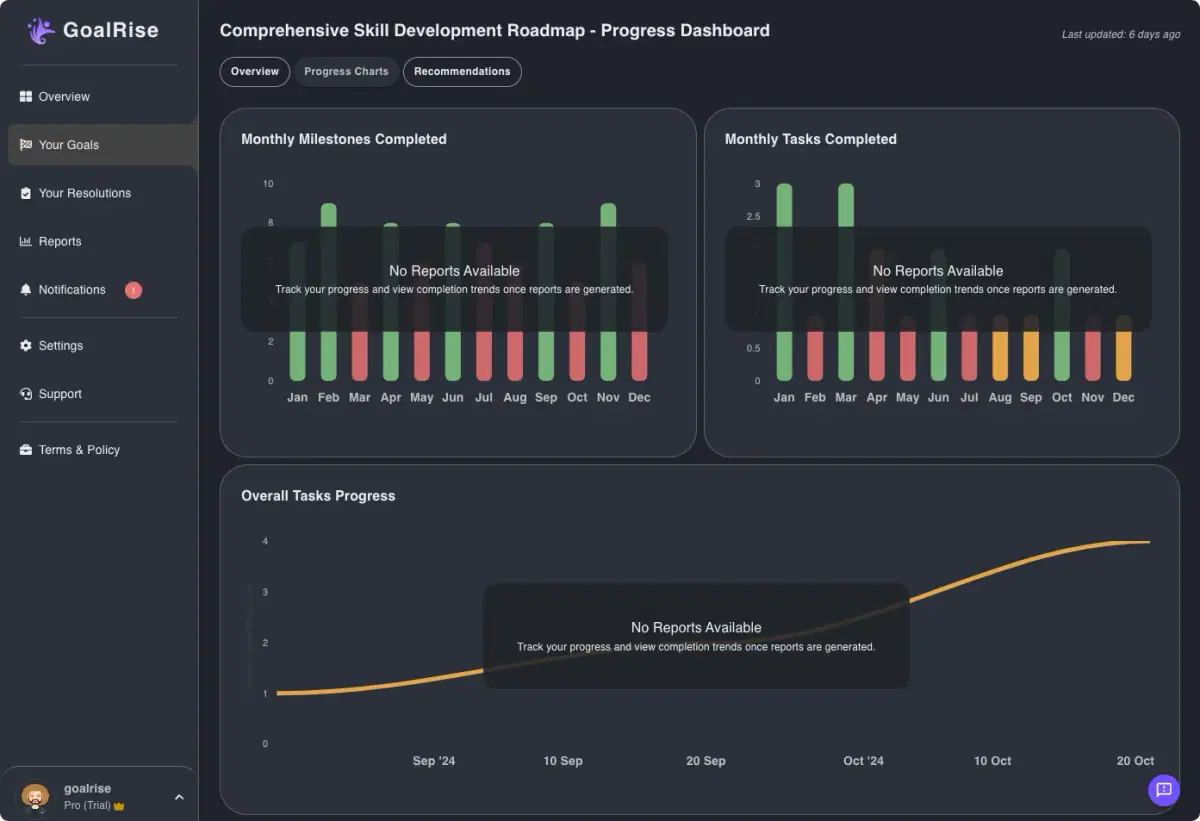Screen dimensions: 1200x821
Task: Click the "10 Sep" axis label
Action: pyautogui.click(x=563, y=761)
